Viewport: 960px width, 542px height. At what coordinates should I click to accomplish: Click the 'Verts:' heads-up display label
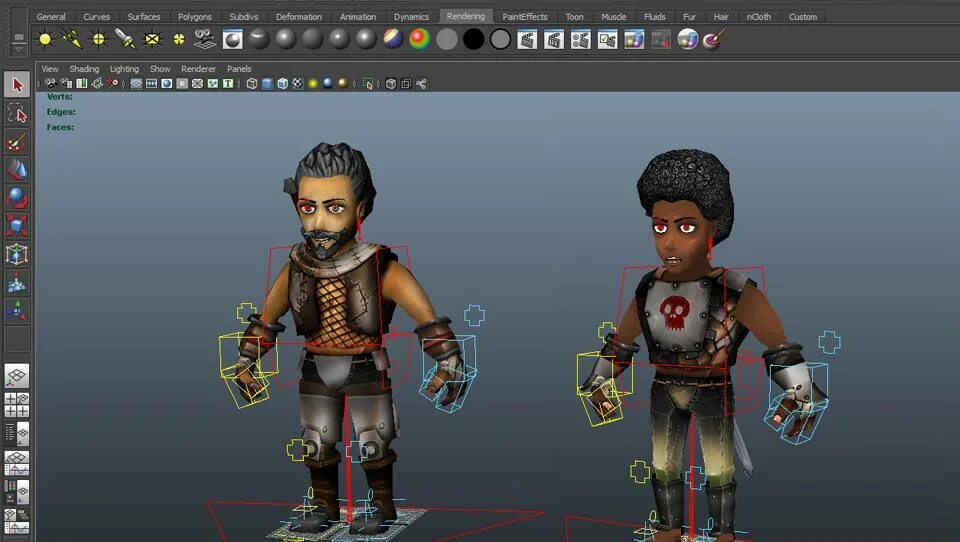click(59, 97)
